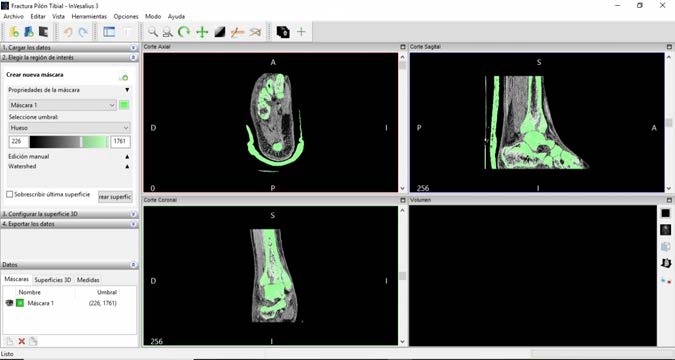Viewport: 675px width, 360px height.
Task: Toggle the side panel layout icon
Action: [109, 31]
